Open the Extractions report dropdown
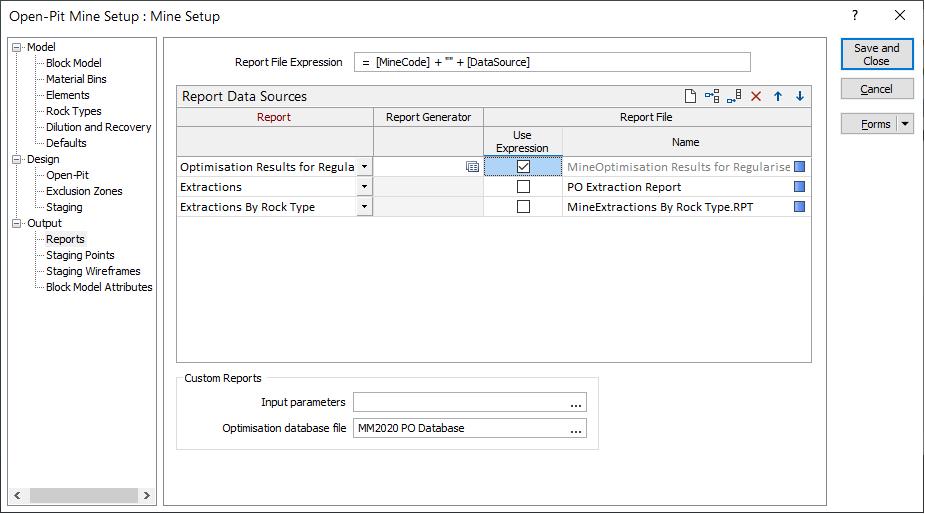The height and width of the screenshot is (514, 925). 364,187
